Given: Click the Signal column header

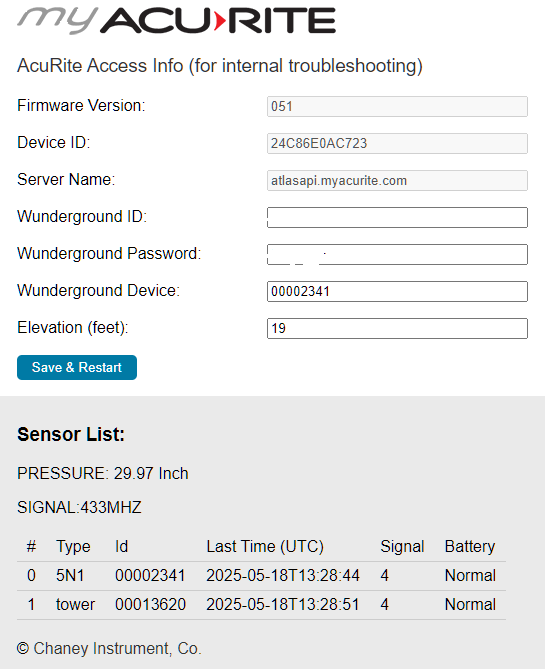Looking at the screenshot, I should 402,547.
